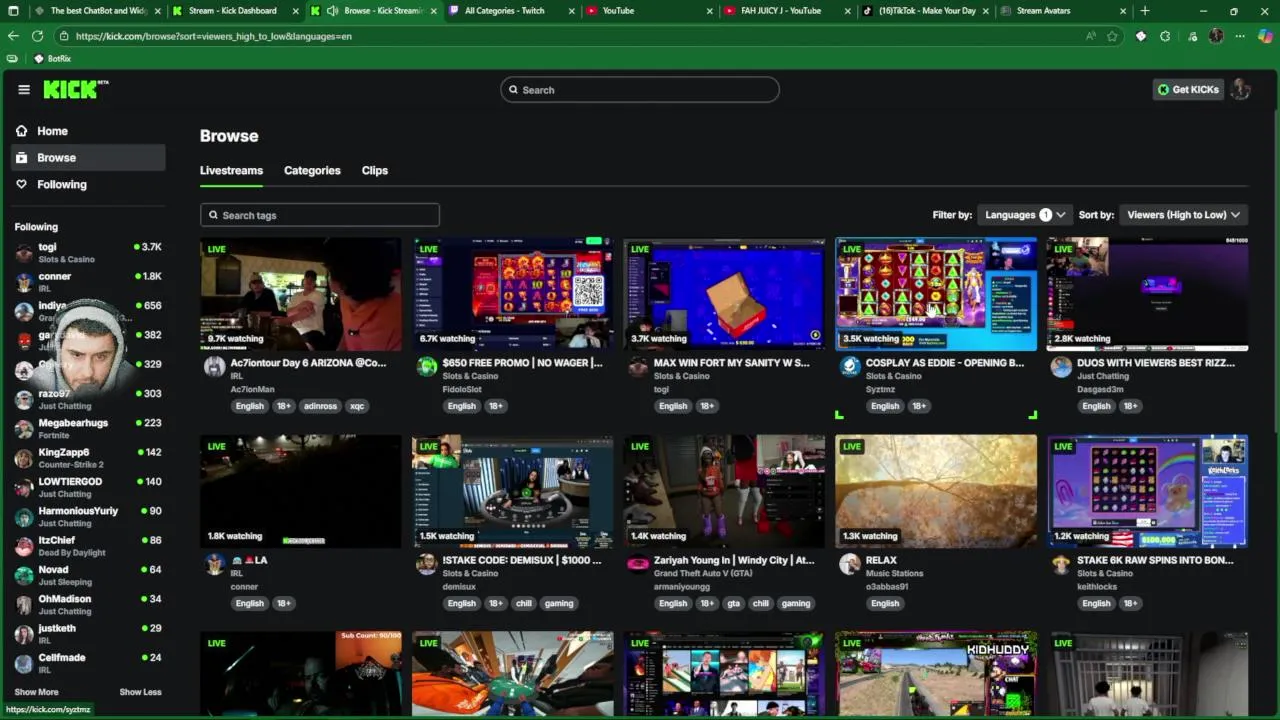This screenshot has height=720, width=1280.
Task: Open MAX WIN FORT MY SANITY stream thumbnail
Action: pyautogui.click(x=725, y=294)
